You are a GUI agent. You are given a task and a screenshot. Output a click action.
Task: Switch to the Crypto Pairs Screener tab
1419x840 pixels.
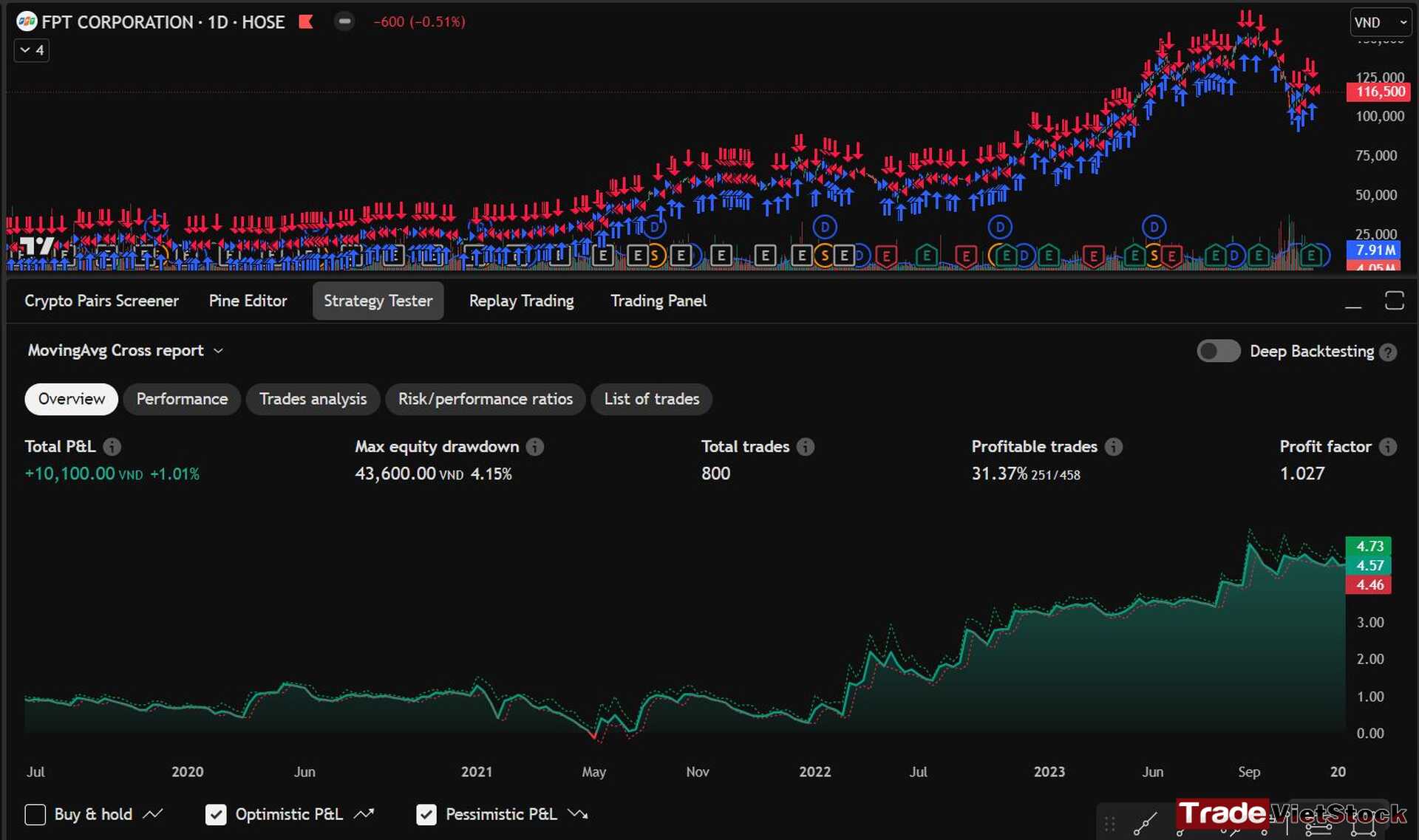click(101, 301)
